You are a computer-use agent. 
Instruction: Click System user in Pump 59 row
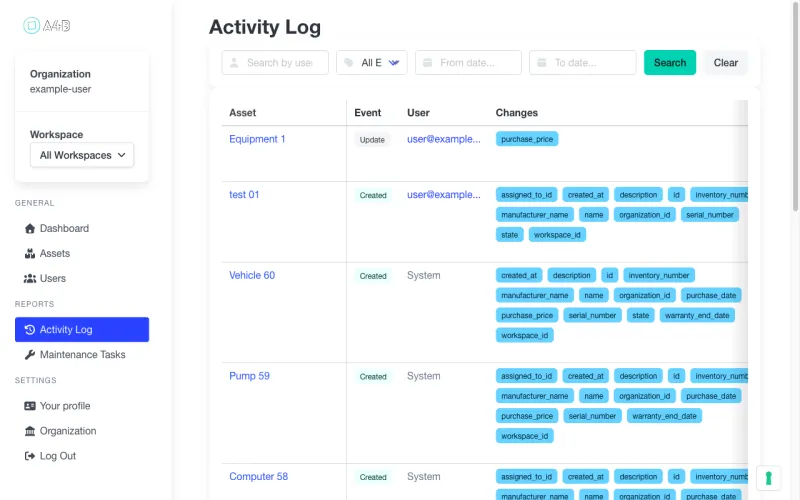[423, 376]
